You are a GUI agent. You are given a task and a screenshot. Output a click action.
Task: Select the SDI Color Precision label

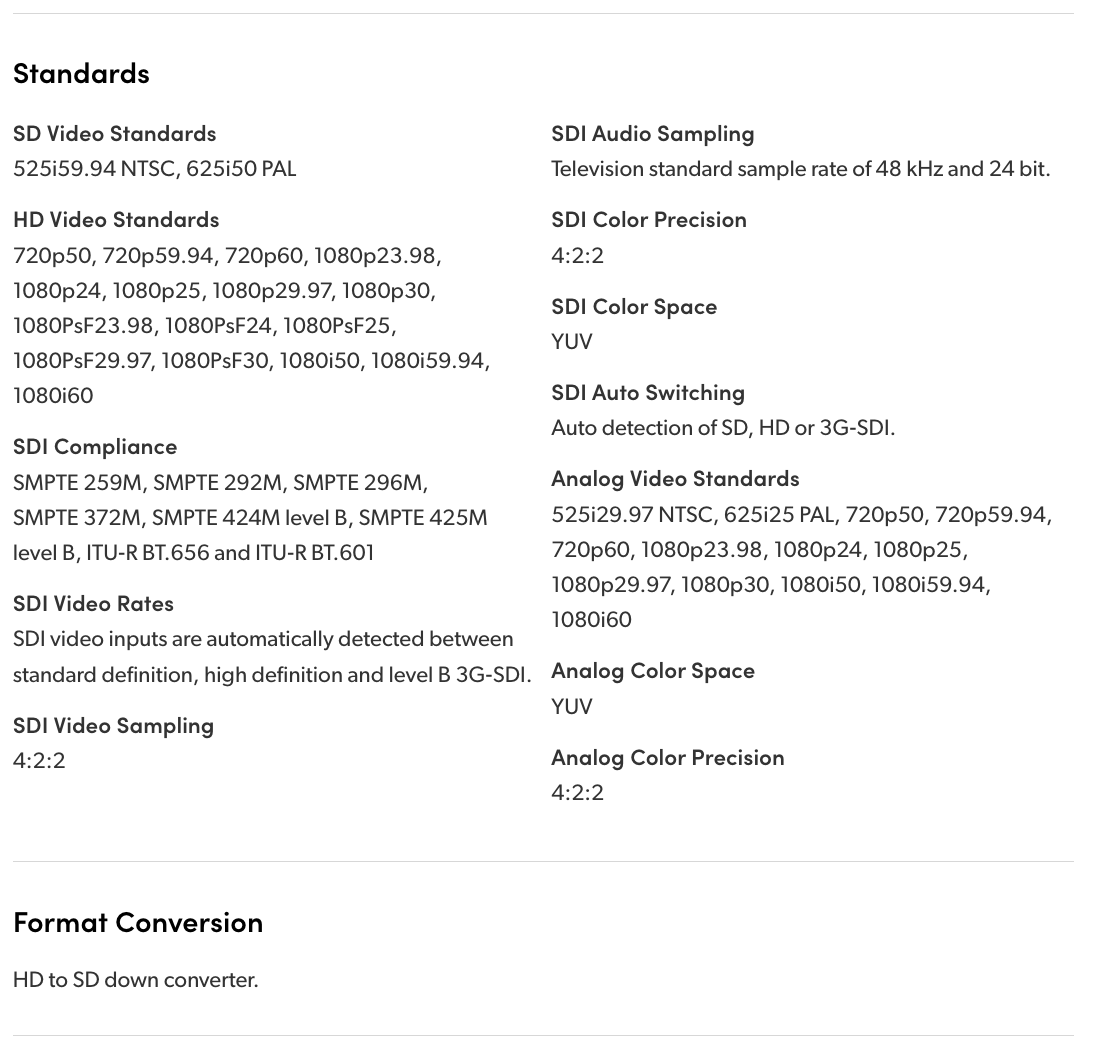click(648, 219)
